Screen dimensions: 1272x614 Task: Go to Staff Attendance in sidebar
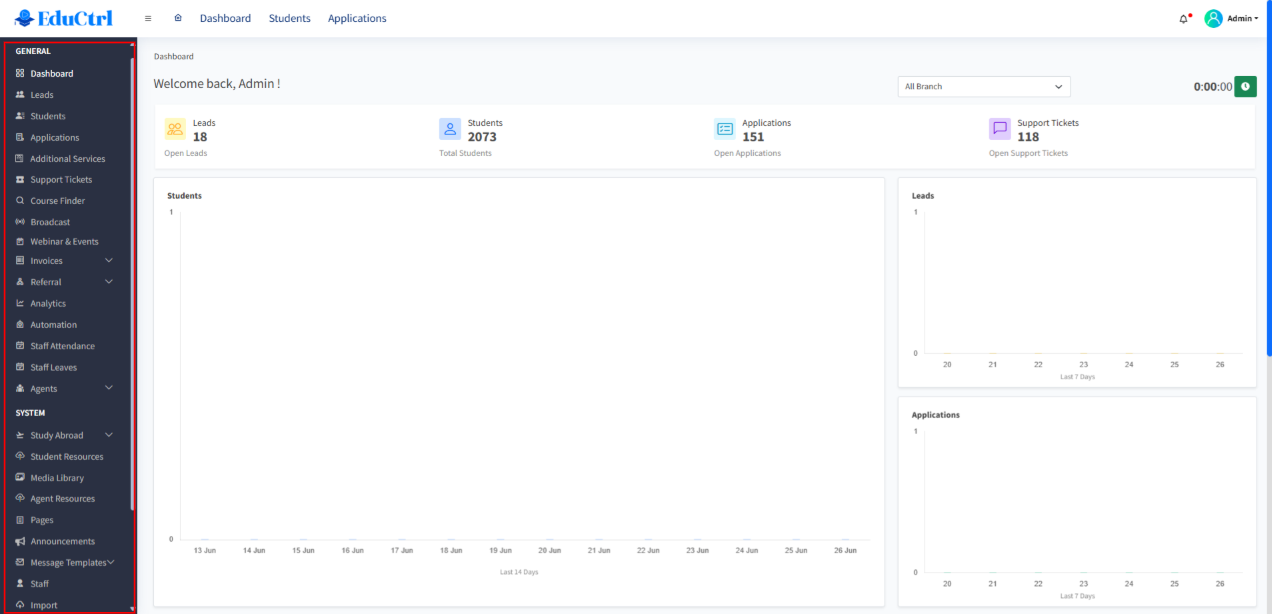[62, 346]
